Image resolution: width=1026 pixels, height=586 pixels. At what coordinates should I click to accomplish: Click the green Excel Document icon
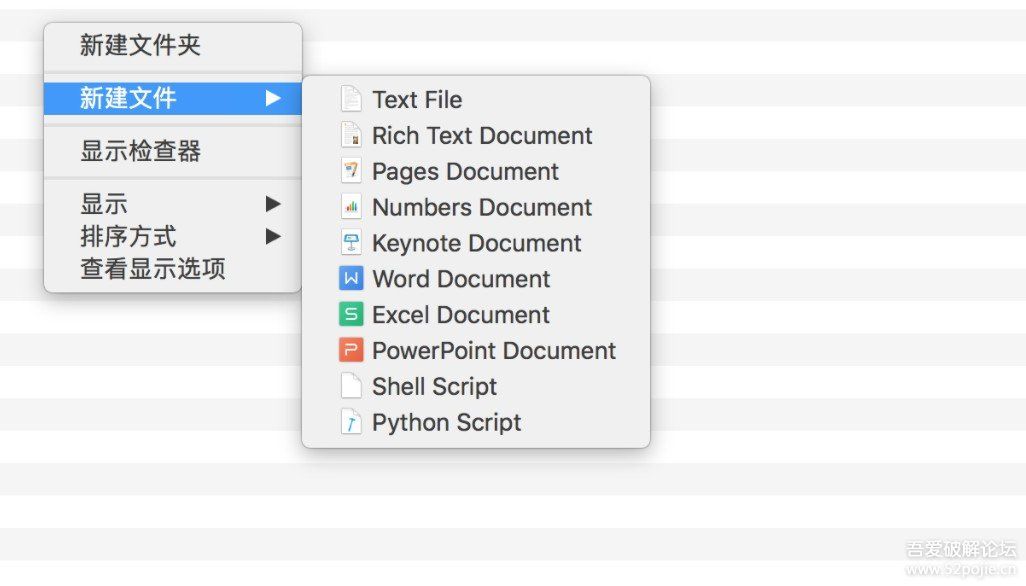coord(350,315)
